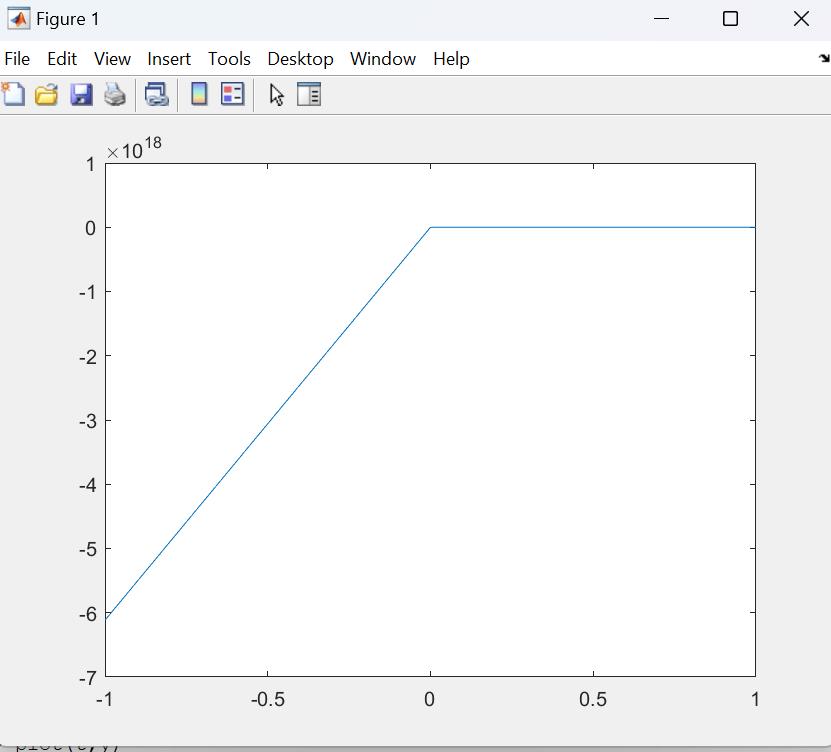This screenshot has width=831, height=752.
Task: Save the figure with the floppy disk icon
Action: pos(81,95)
